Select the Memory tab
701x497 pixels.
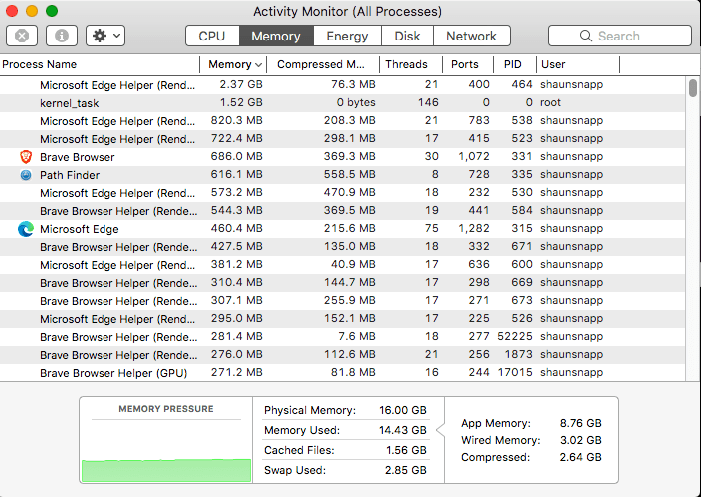coord(276,36)
